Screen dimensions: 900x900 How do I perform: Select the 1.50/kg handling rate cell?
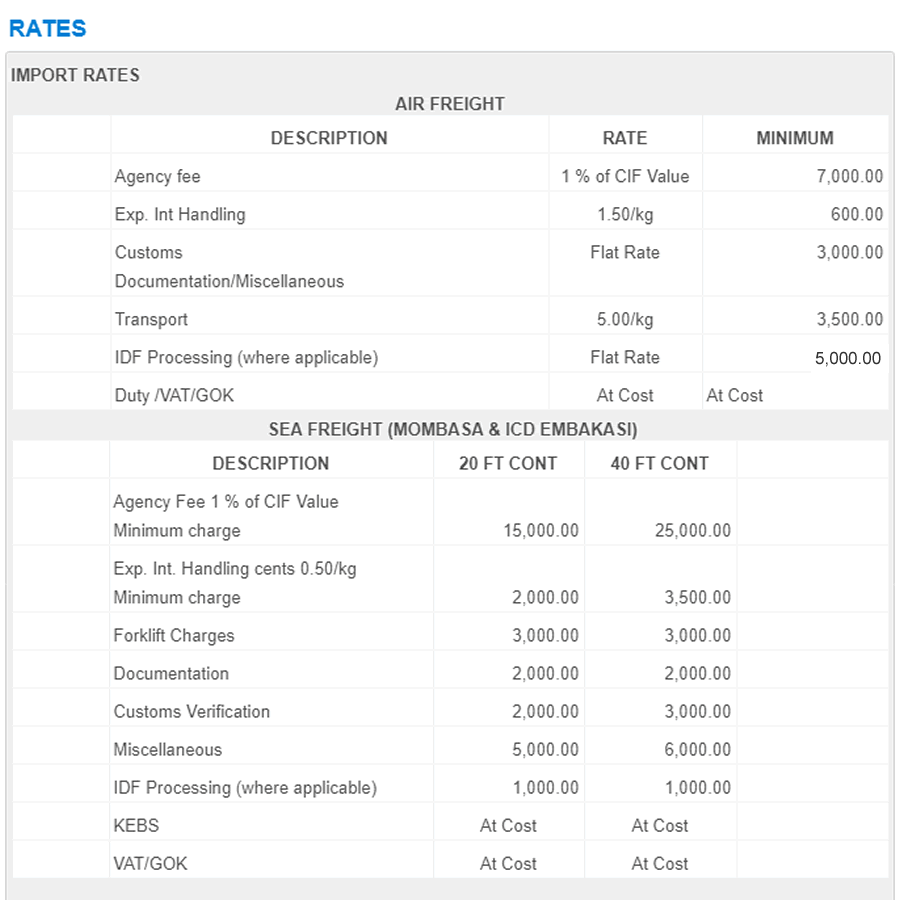pyautogui.click(x=625, y=215)
